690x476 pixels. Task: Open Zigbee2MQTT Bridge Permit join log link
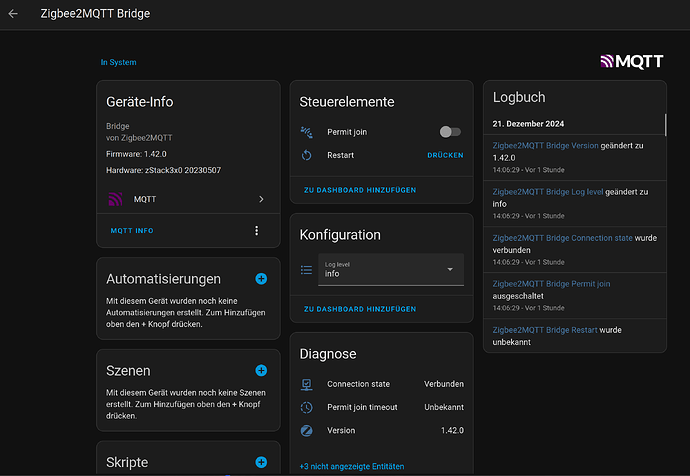coord(551,284)
